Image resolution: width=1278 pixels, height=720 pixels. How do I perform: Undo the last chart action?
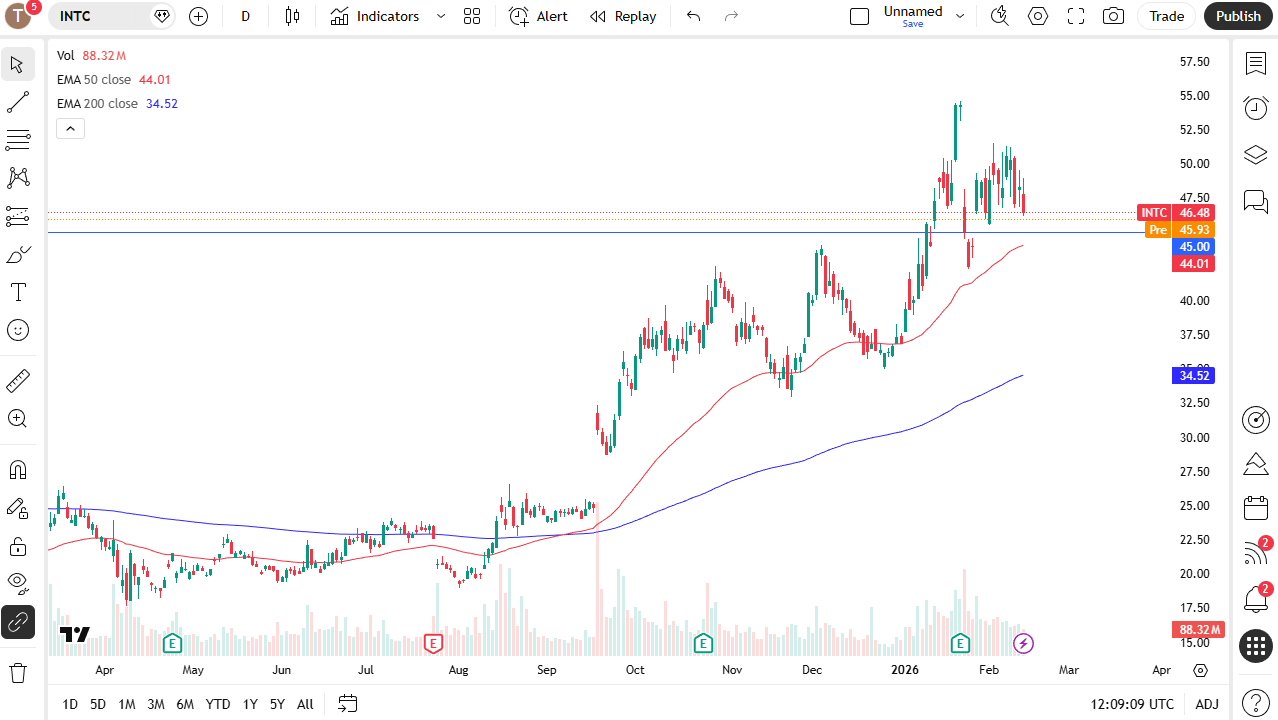pyautogui.click(x=693, y=16)
